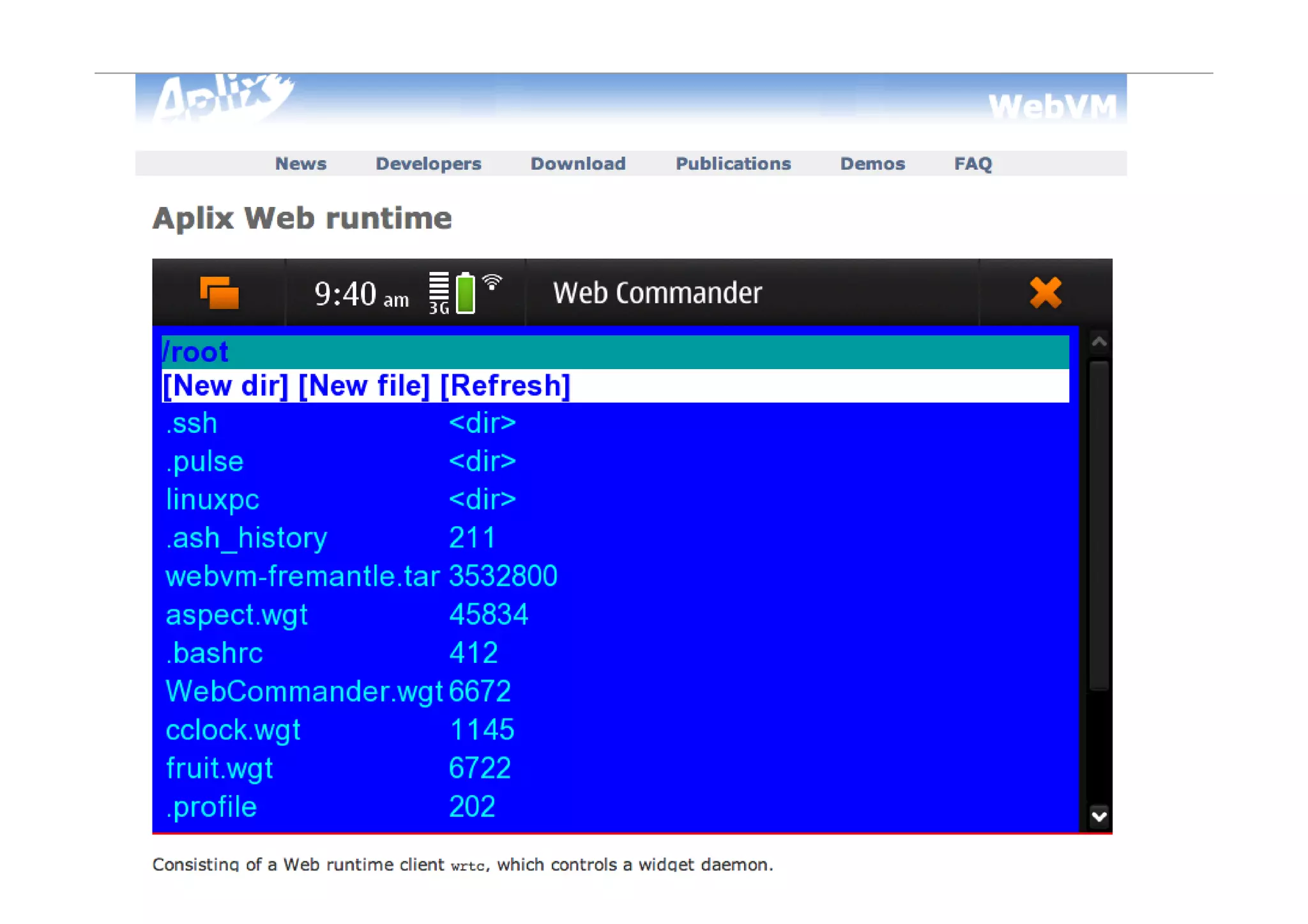Click the Wi-Fi connection icon
Viewport: 1308px width, 924px height.
(x=492, y=282)
